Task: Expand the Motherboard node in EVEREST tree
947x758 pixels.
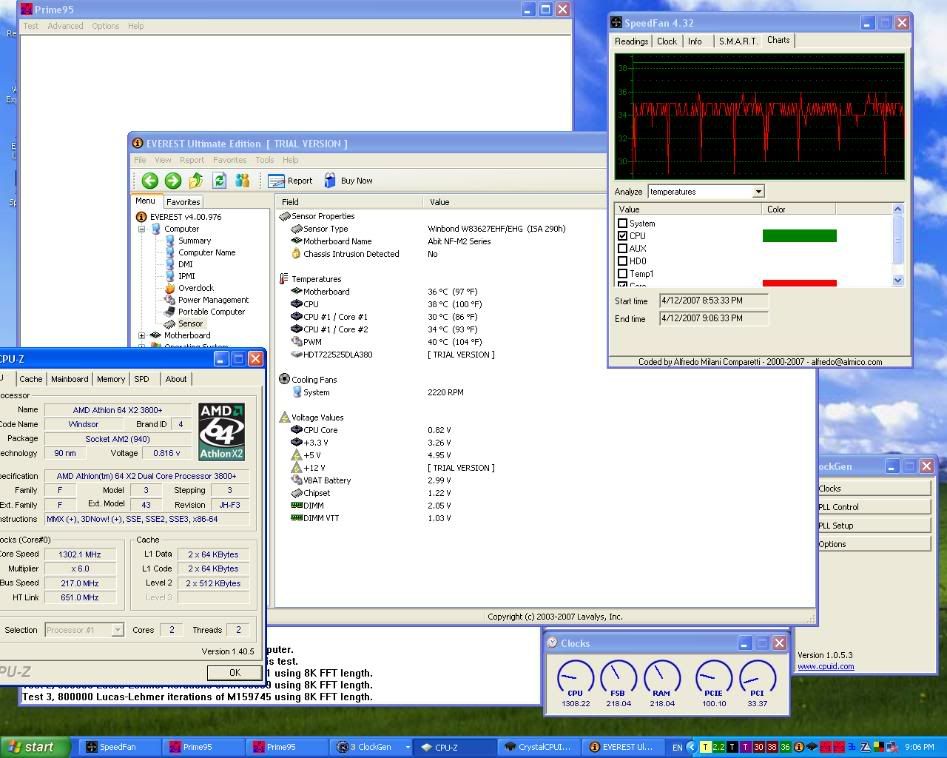Action: (x=142, y=336)
